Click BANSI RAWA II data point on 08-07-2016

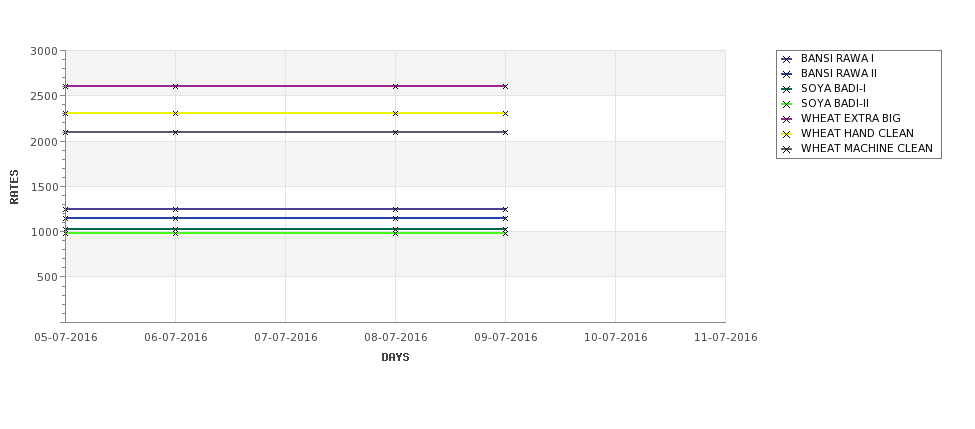(395, 218)
